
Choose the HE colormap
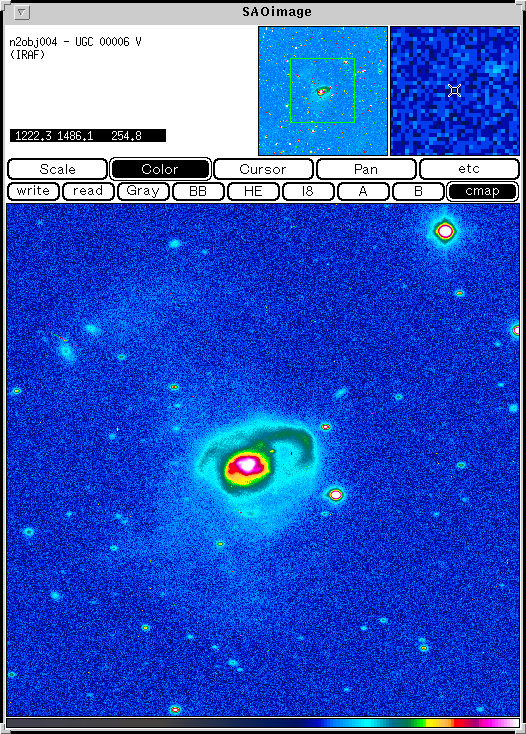click(x=253, y=191)
